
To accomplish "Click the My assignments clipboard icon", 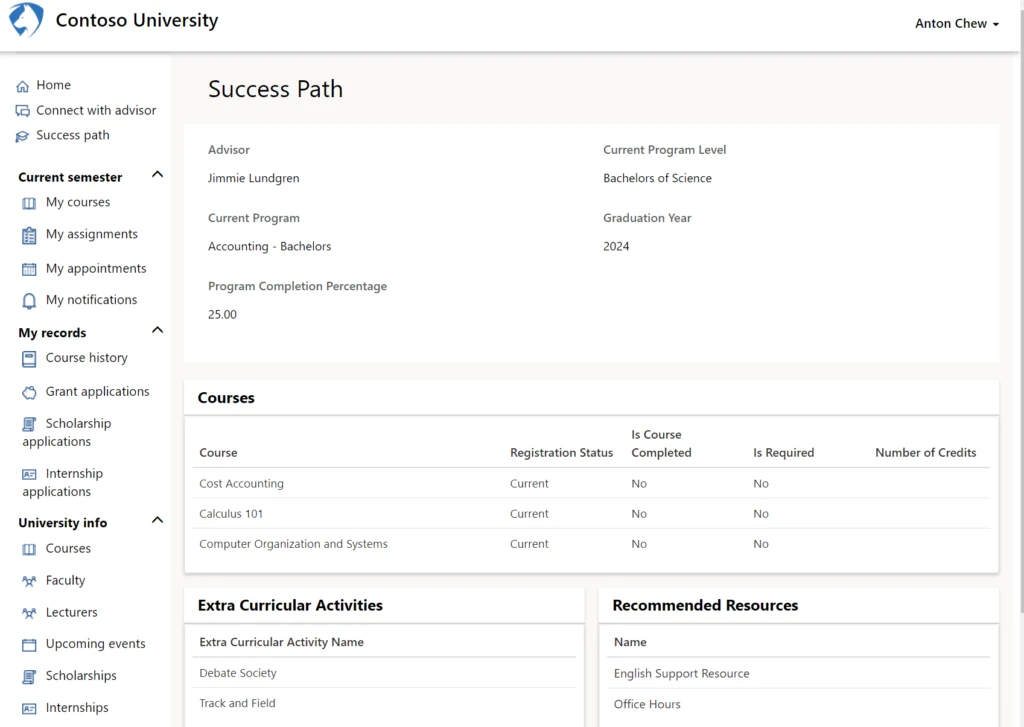I will tap(30, 234).
